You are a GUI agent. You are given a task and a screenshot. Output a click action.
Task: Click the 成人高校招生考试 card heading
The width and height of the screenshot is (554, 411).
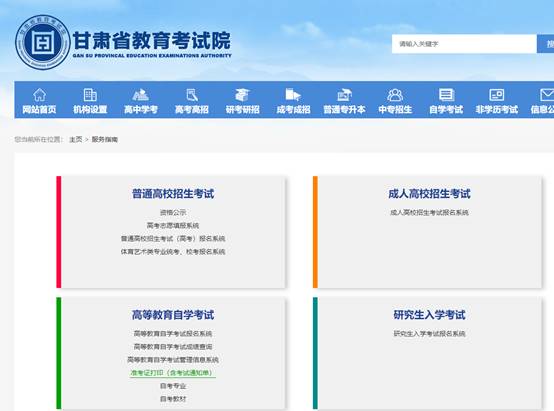pos(429,194)
